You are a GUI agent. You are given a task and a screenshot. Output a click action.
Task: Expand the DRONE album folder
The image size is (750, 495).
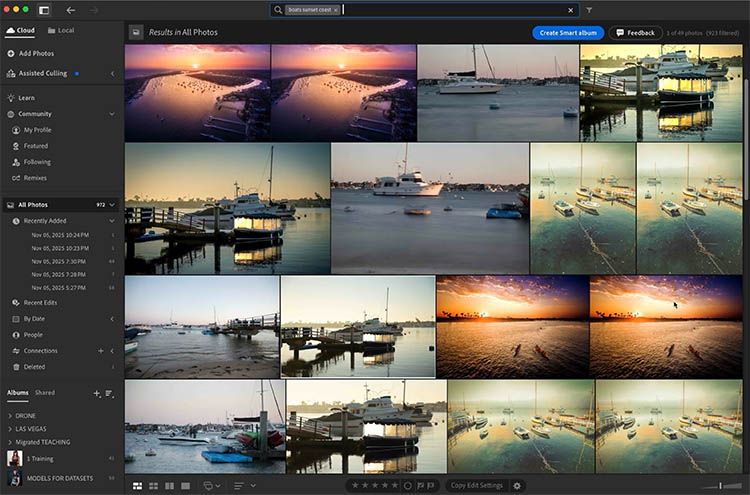[10, 416]
